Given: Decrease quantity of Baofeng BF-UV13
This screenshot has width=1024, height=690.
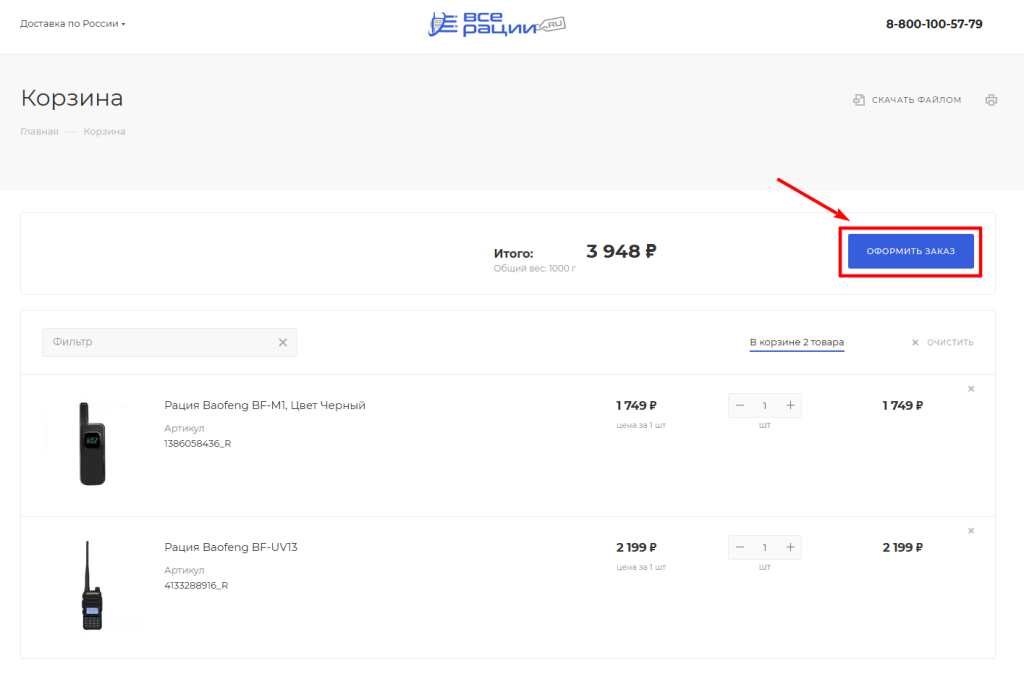Looking at the screenshot, I should [740, 547].
